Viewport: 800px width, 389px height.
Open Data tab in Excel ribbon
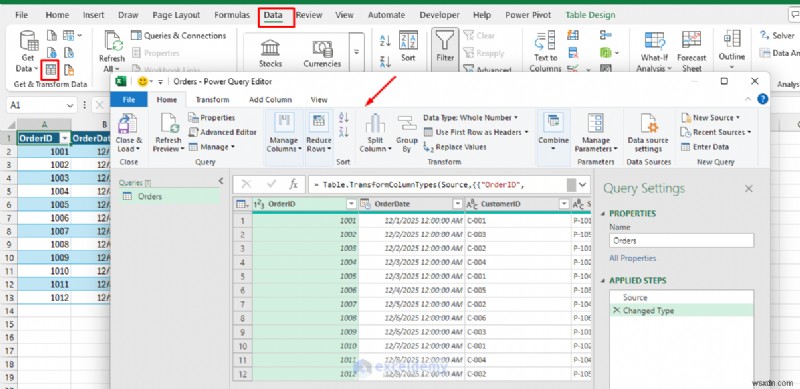click(x=273, y=15)
